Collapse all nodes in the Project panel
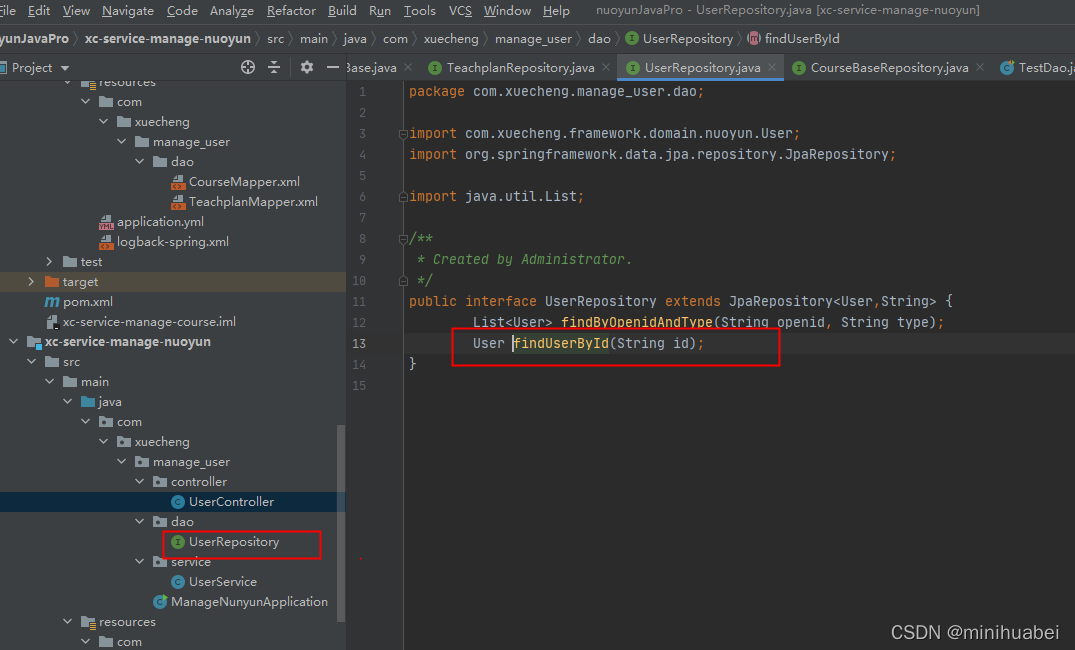Viewport: 1075px width, 650px height. click(274, 67)
